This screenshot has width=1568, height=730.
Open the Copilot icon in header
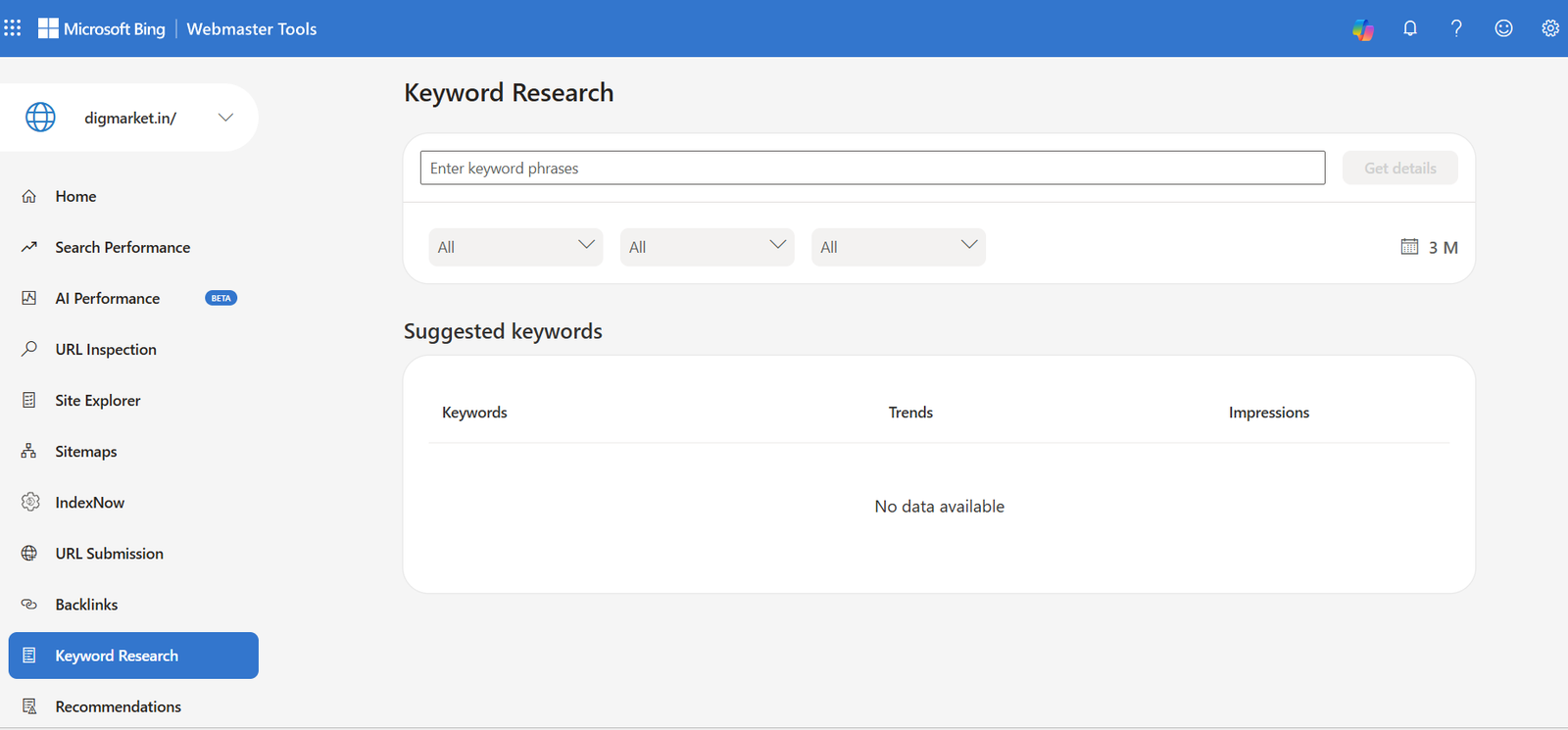coord(1363,29)
